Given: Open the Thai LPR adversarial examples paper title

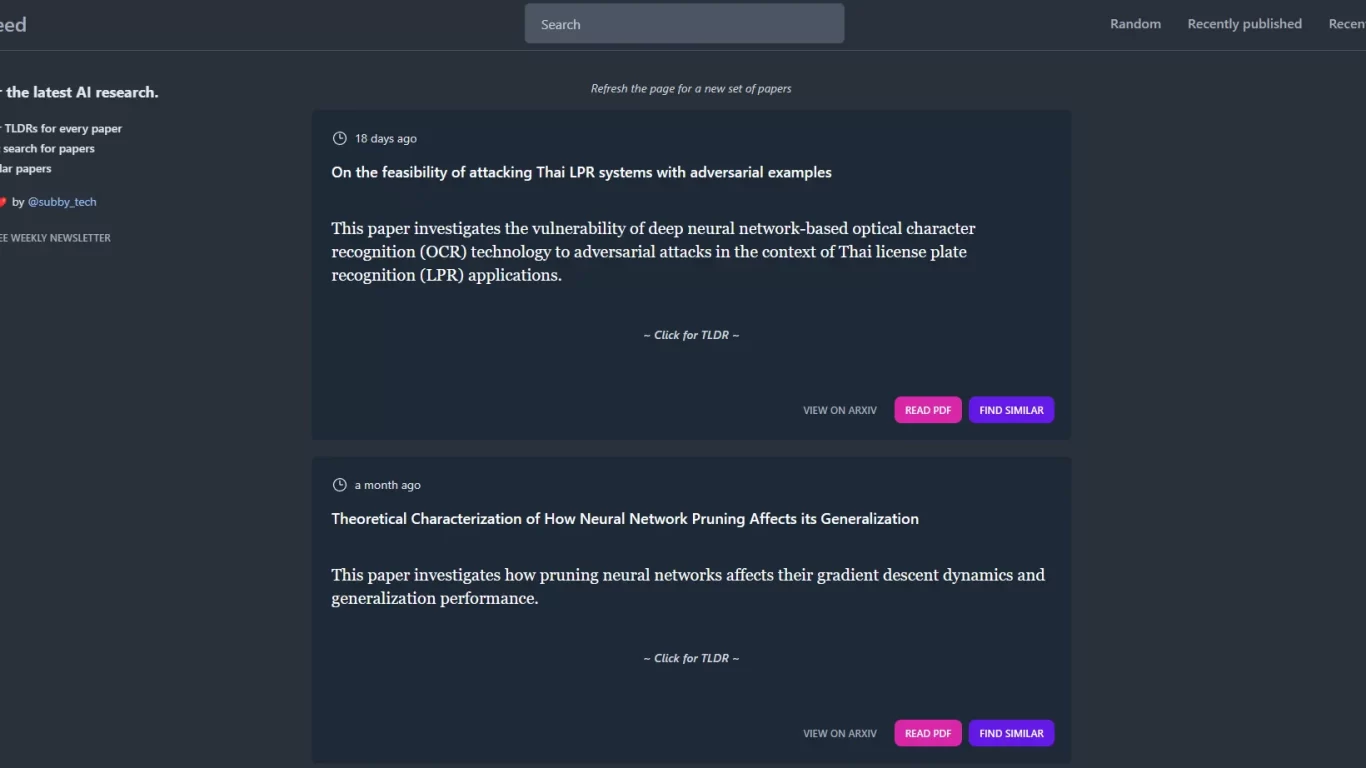Looking at the screenshot, I should [581, 172].
